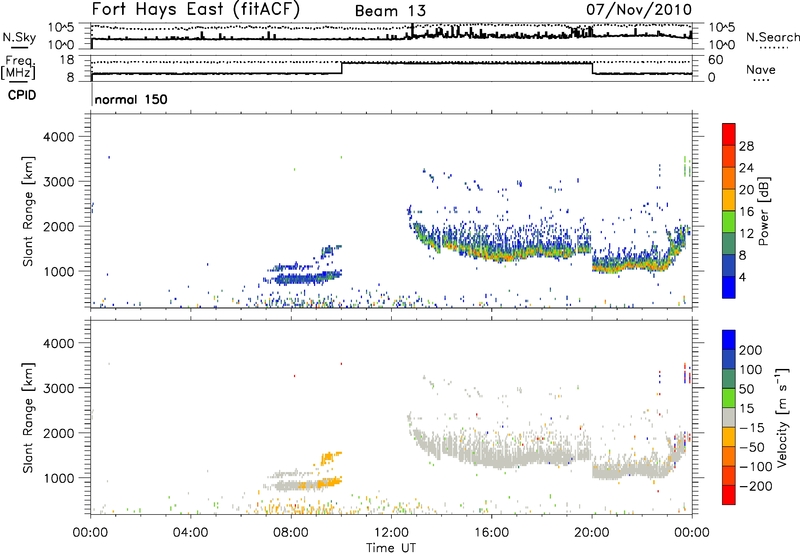800x554 pixels.
Task: Click the 'Velocity [m s-1]' colorbar label
Action: pos(782,417)
